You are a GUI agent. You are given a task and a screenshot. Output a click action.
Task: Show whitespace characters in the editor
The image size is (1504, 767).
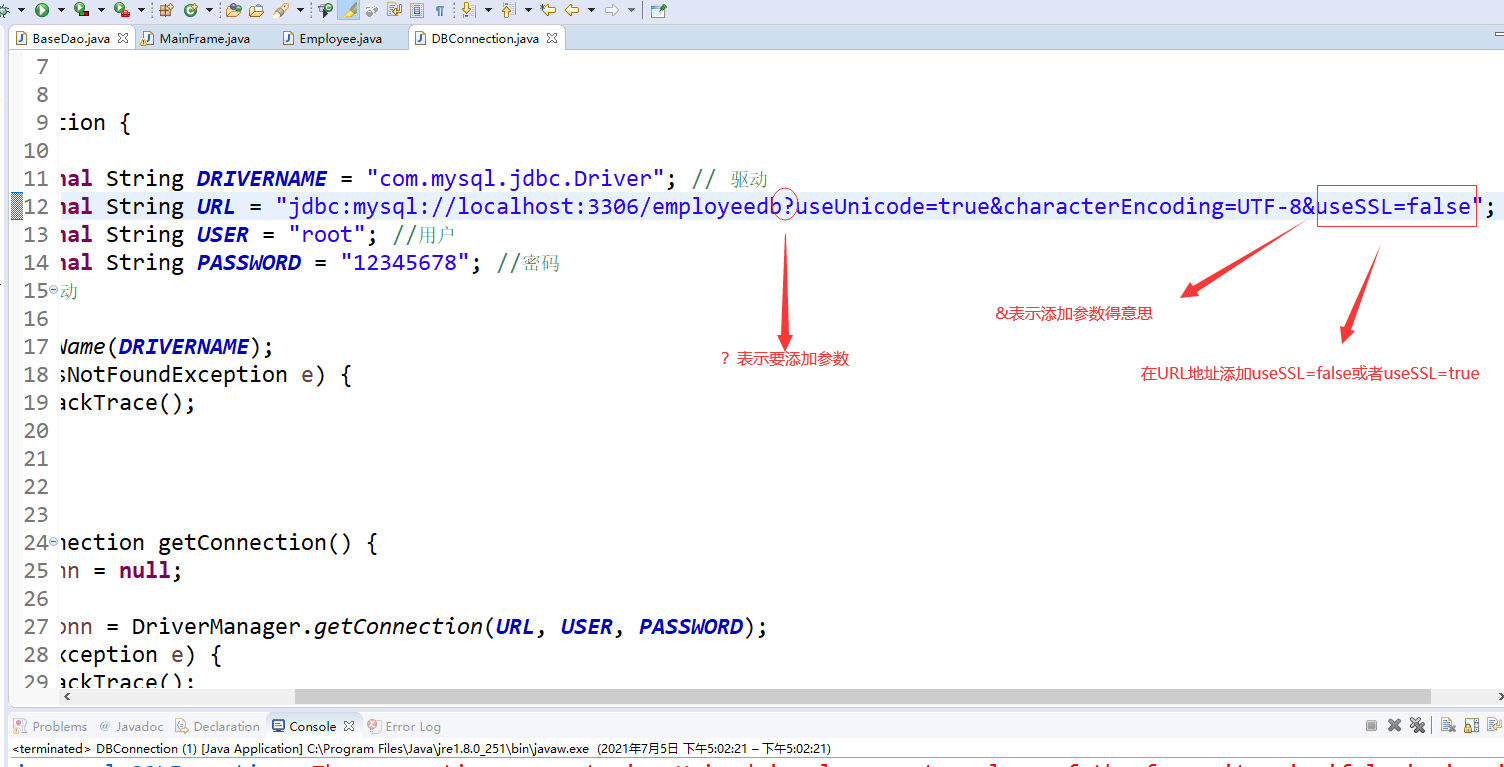440,12
